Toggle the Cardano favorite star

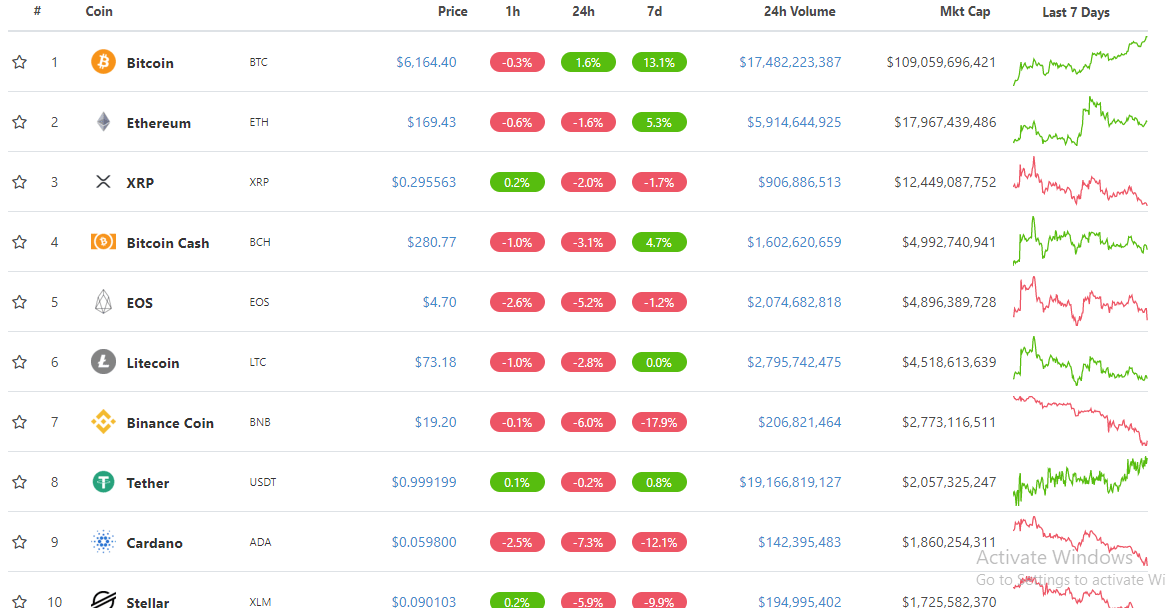20,542
